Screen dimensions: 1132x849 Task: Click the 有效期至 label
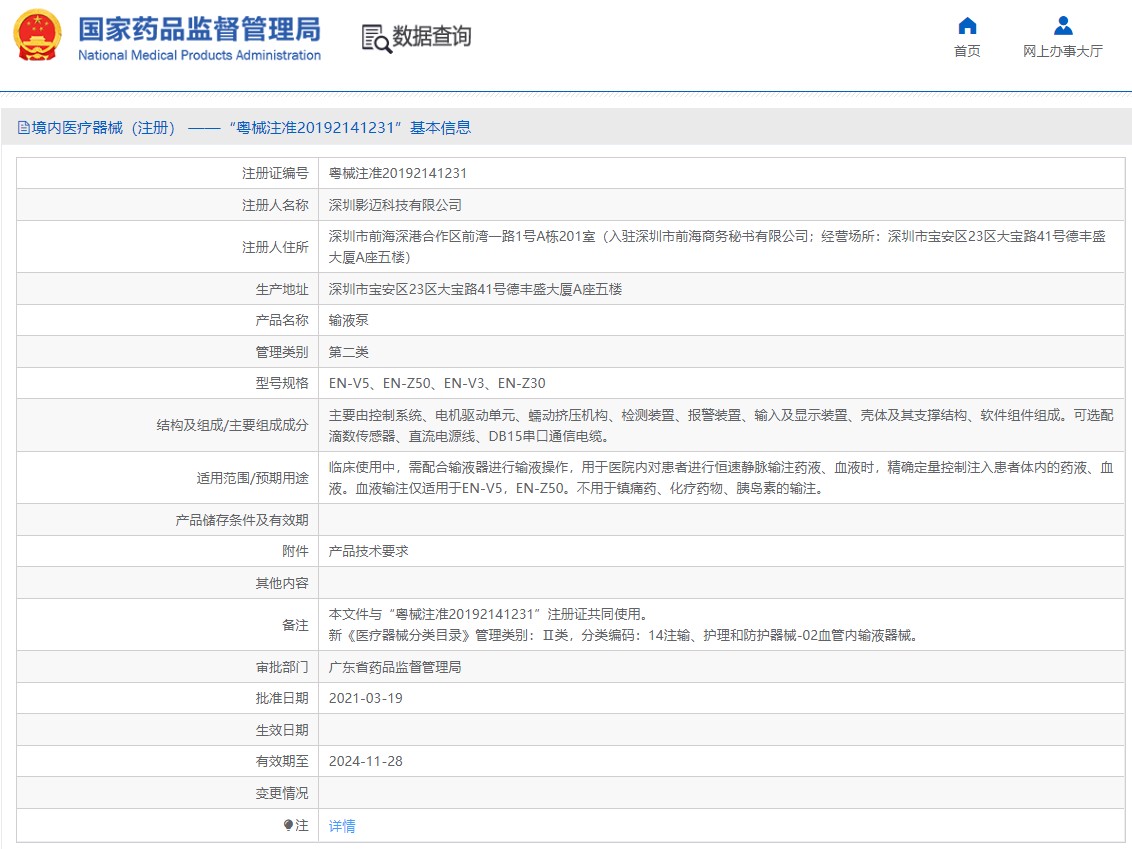point(282,761)
